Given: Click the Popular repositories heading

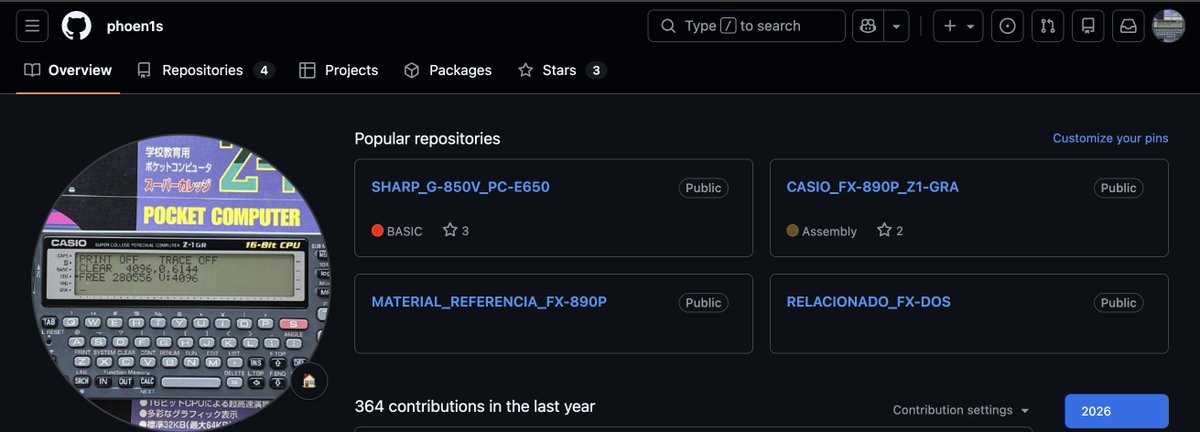Looking at the screenshot, I should (427, 138).
